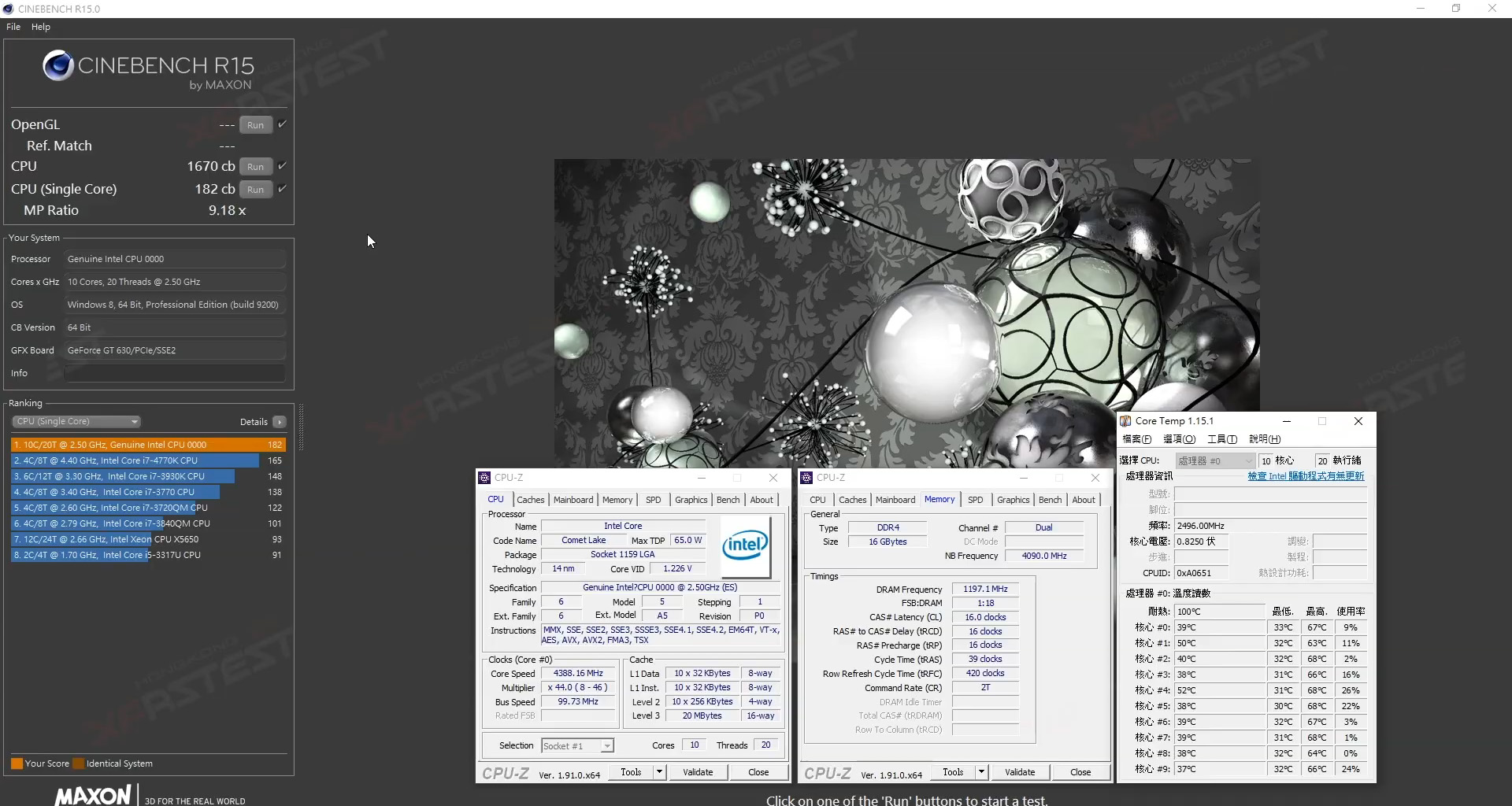Open the SPD tab in left CPU-Z window

coord(654,500)
